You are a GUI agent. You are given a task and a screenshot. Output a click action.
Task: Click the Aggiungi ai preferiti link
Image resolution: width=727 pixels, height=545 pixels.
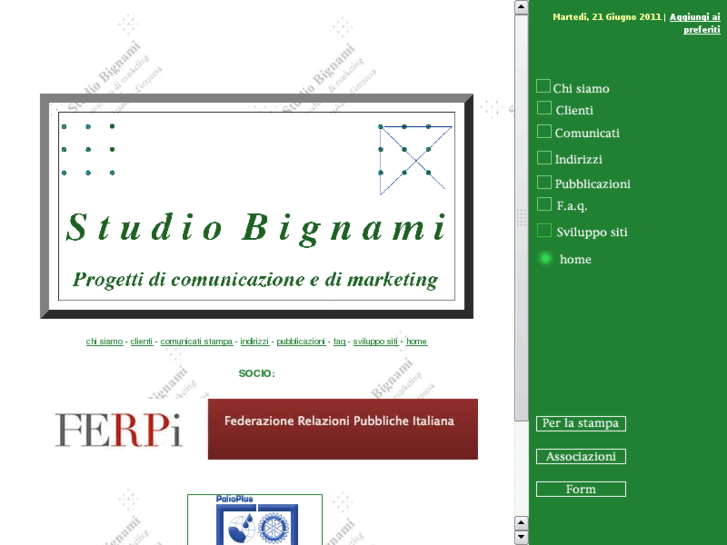695,23
